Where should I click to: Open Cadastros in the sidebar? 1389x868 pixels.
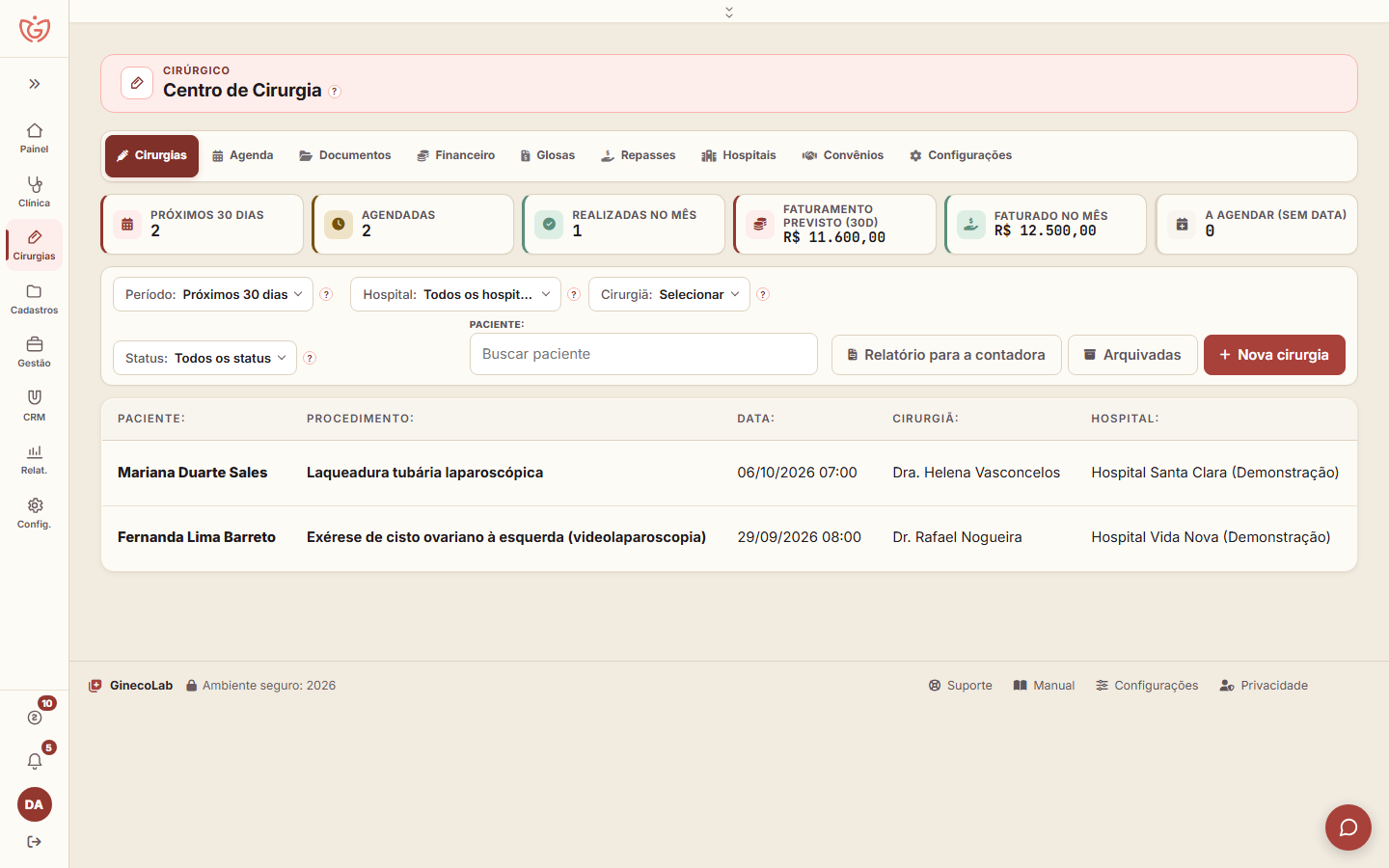tap(35, 299)
